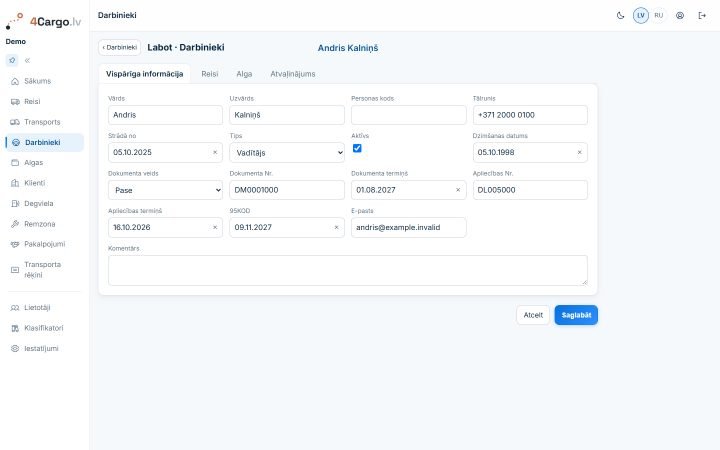Open Iestatījumi in the sidebar
The height and width of the screenshot is (450, 720).
45,349
